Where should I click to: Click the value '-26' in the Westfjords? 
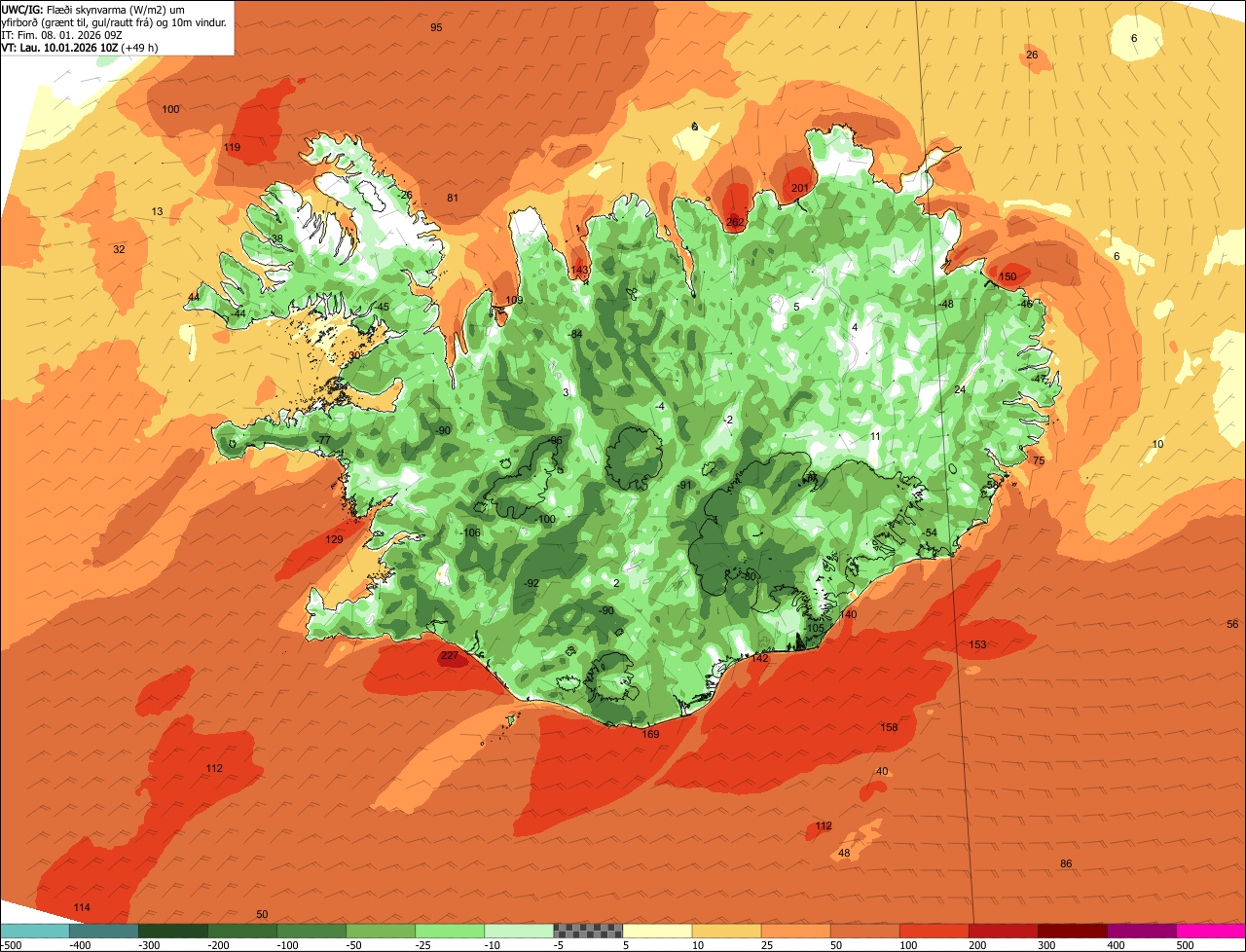pyautogui.click(x=405, y=195)
